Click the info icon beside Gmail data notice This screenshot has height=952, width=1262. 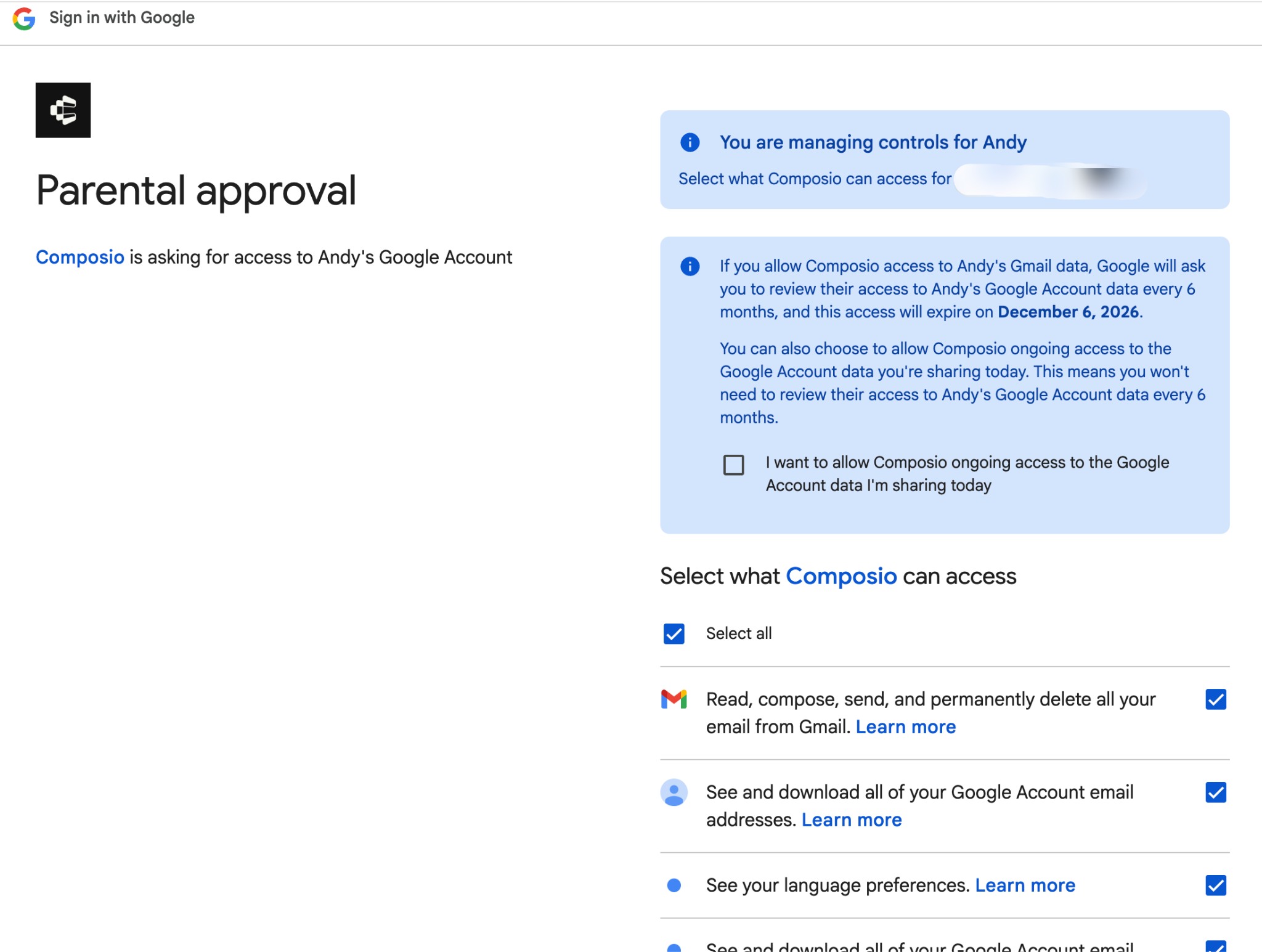pyautogui.click(x=690, y=266)
